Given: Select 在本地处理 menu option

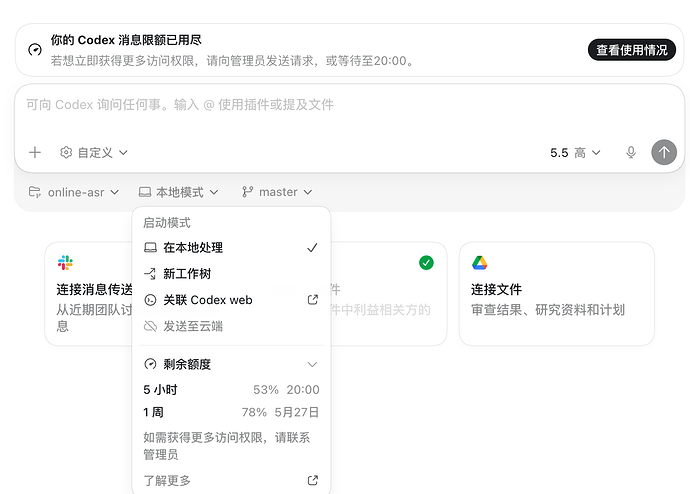Looking at the screenshot, I should 231,248.
